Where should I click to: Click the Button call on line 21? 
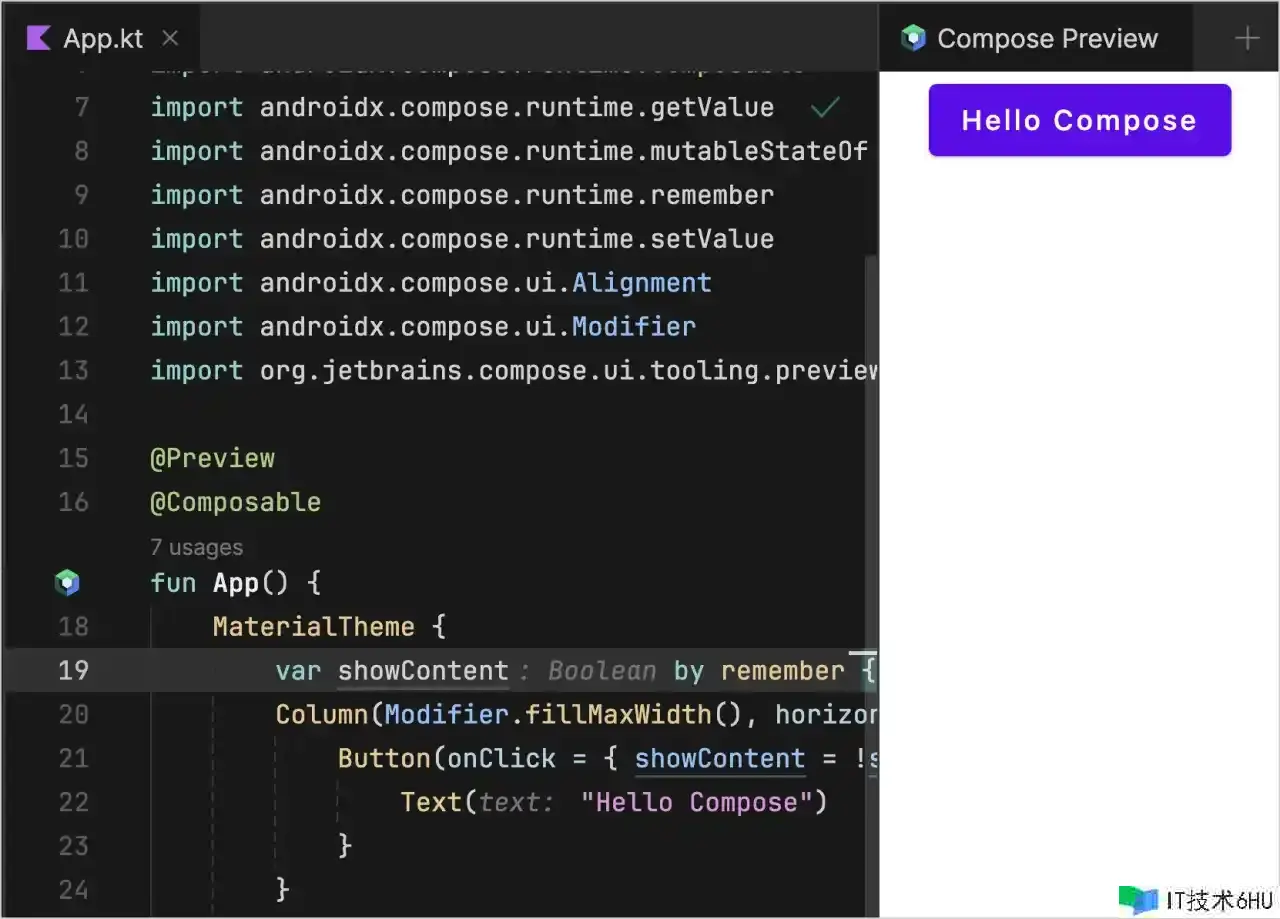(x=384, y=758)
